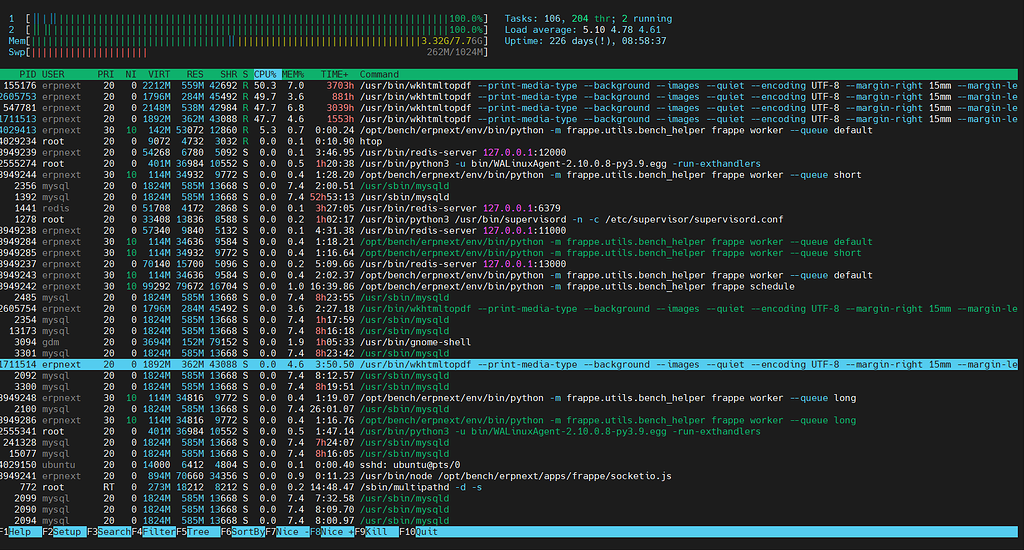Click the highlighted CPU% column header
Image resolution: width=1024 pixels, height=550 pixels.
click(x=265, y=74)
